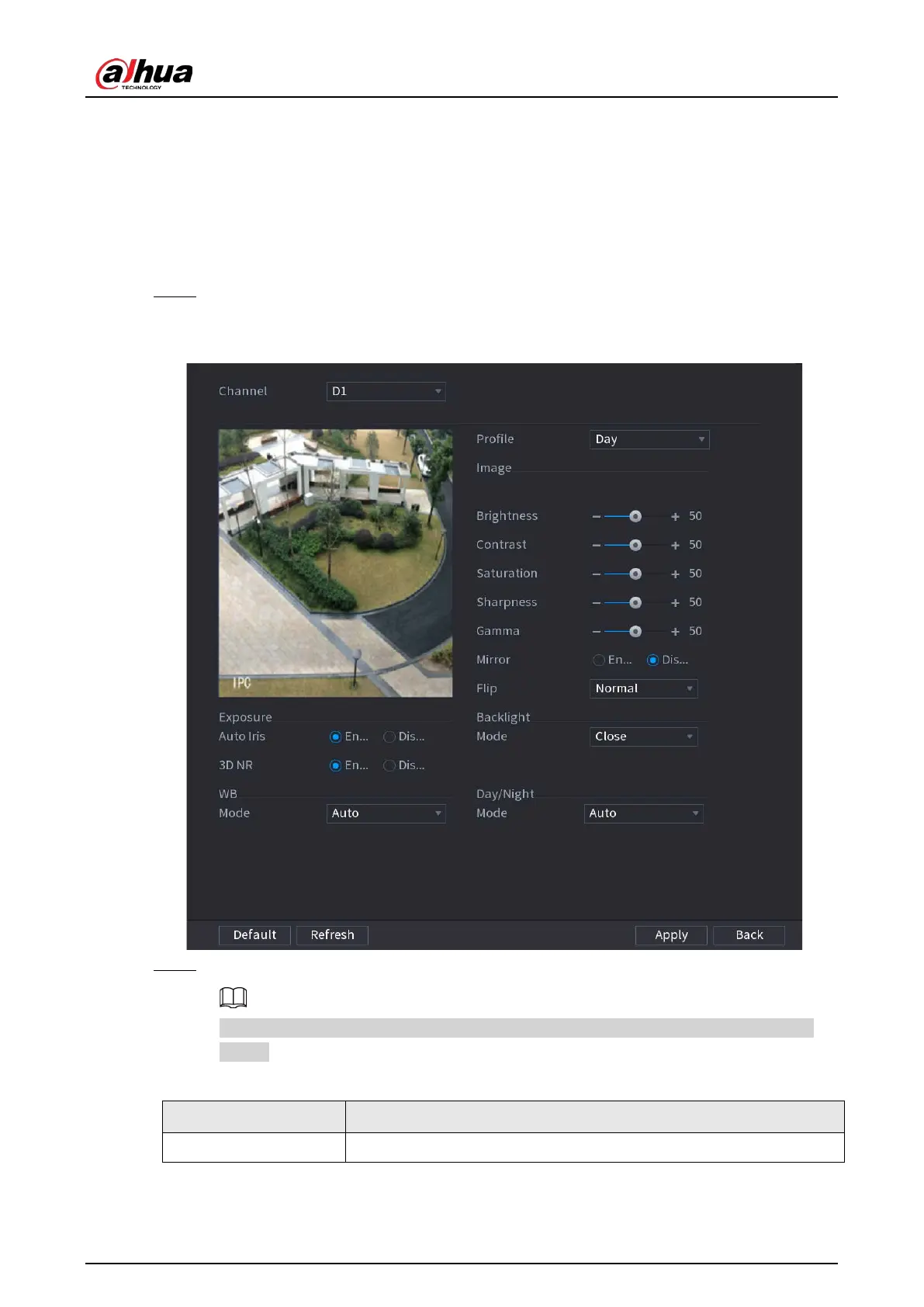
Task: Click the Default button
Action: pyautogui.click(x=254, y=935)
